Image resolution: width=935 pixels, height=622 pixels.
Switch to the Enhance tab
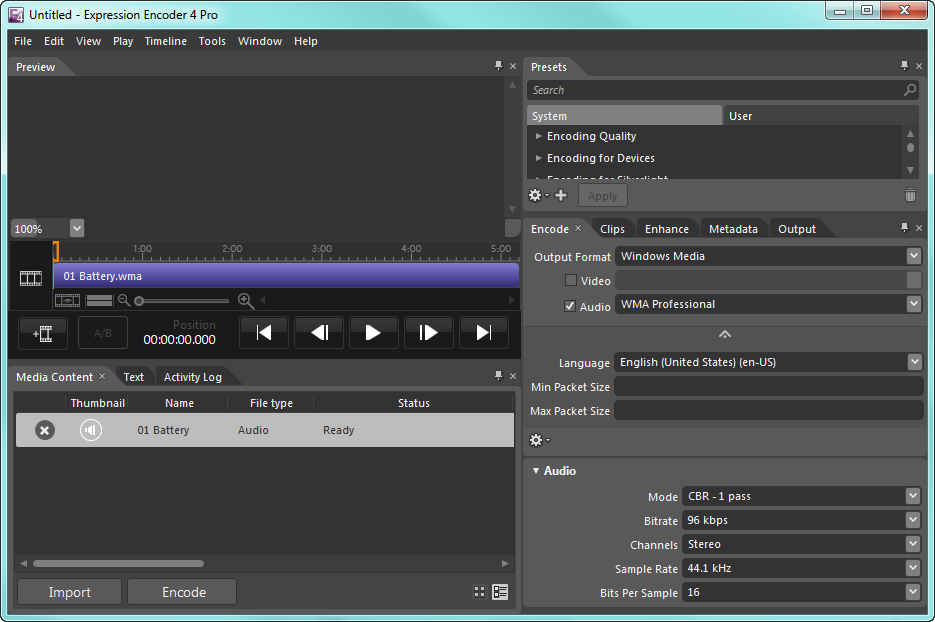[666, 229]
